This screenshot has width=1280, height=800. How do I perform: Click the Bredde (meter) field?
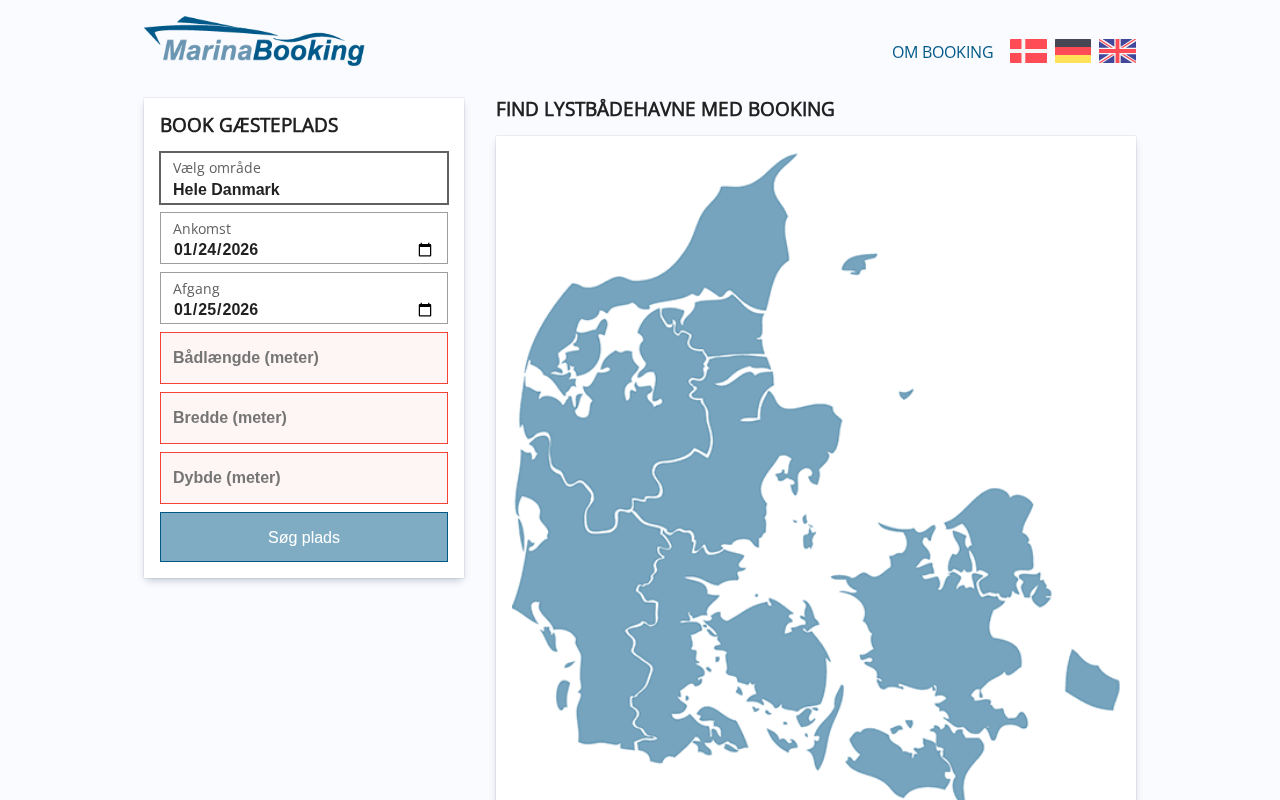click(x=304, y=418)
